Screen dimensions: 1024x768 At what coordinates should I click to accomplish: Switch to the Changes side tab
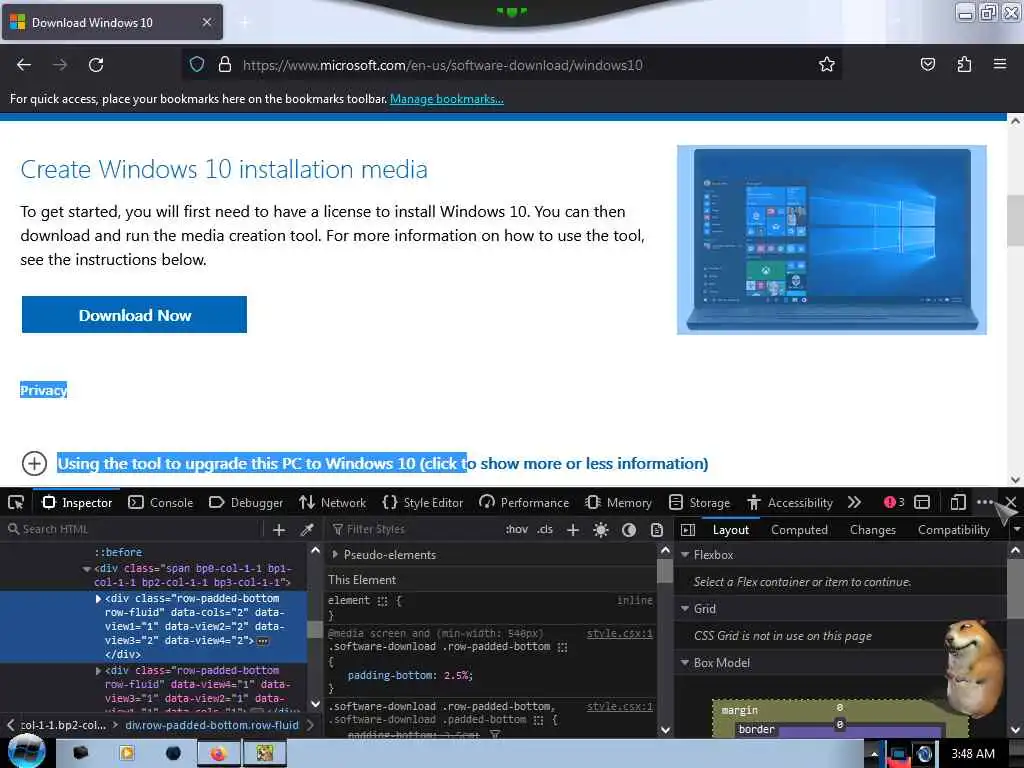(872, 530)
